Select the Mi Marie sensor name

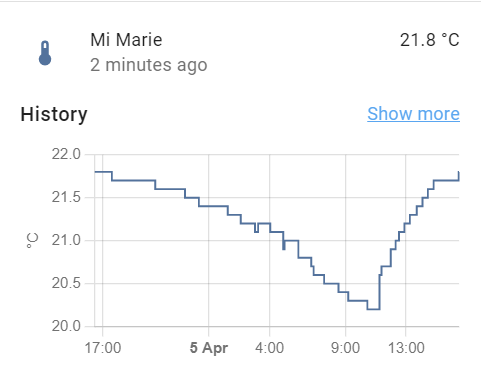[126, 40]
